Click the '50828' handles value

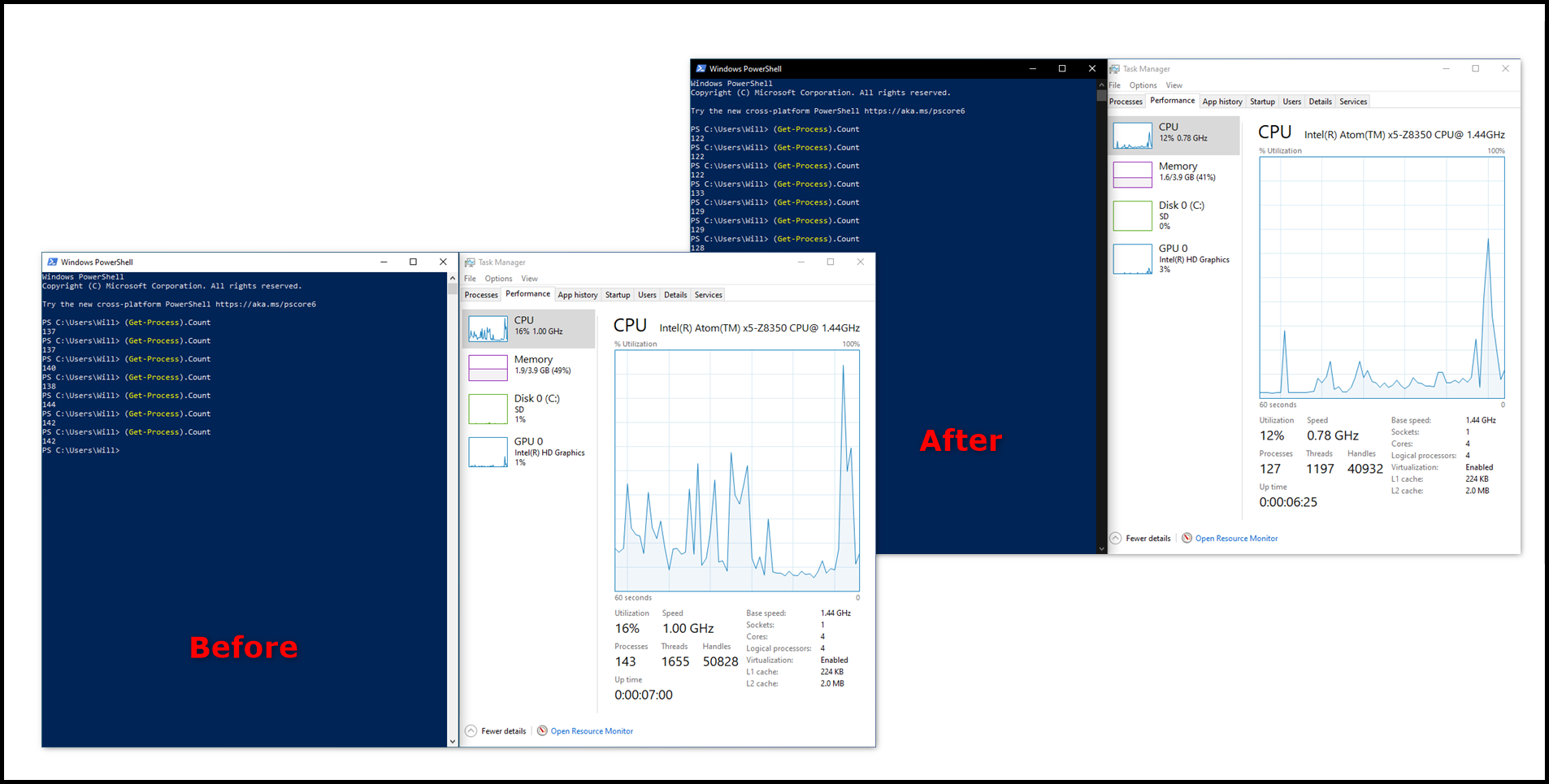721,661
